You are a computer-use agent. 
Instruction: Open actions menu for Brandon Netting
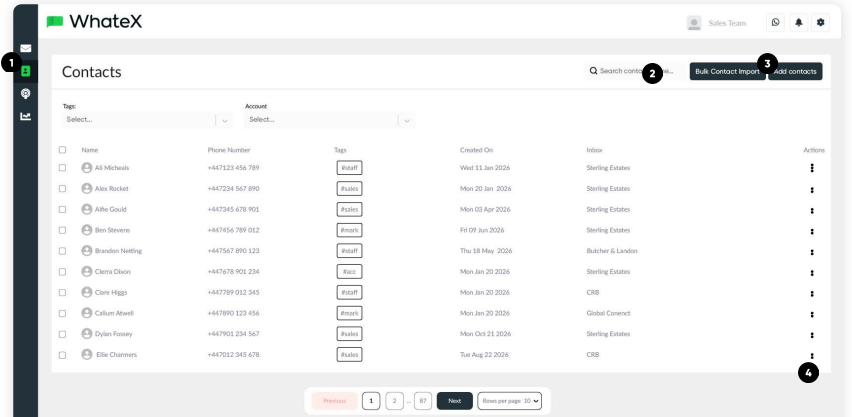[812, 251]
